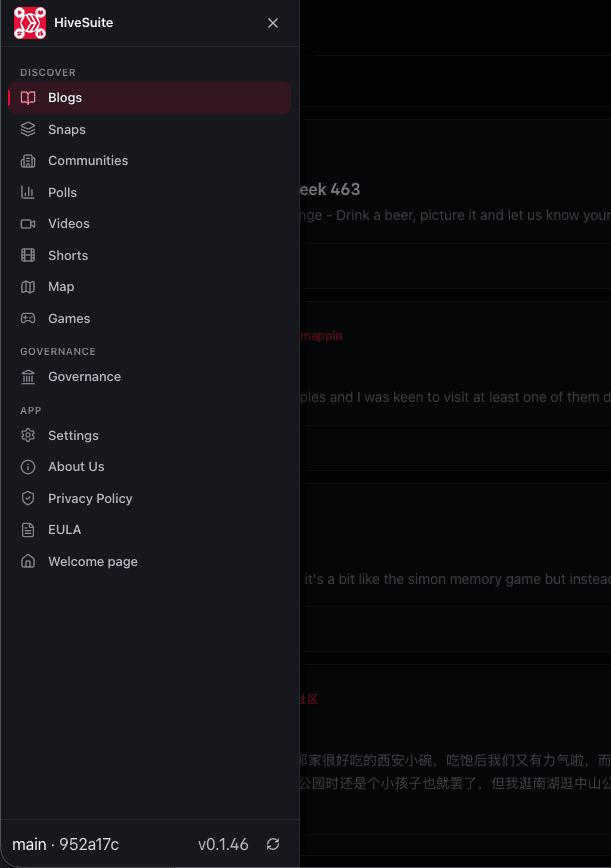This screenshot has height=868, width=611.
Task: Open the Governance page
Action: (149, 377)
